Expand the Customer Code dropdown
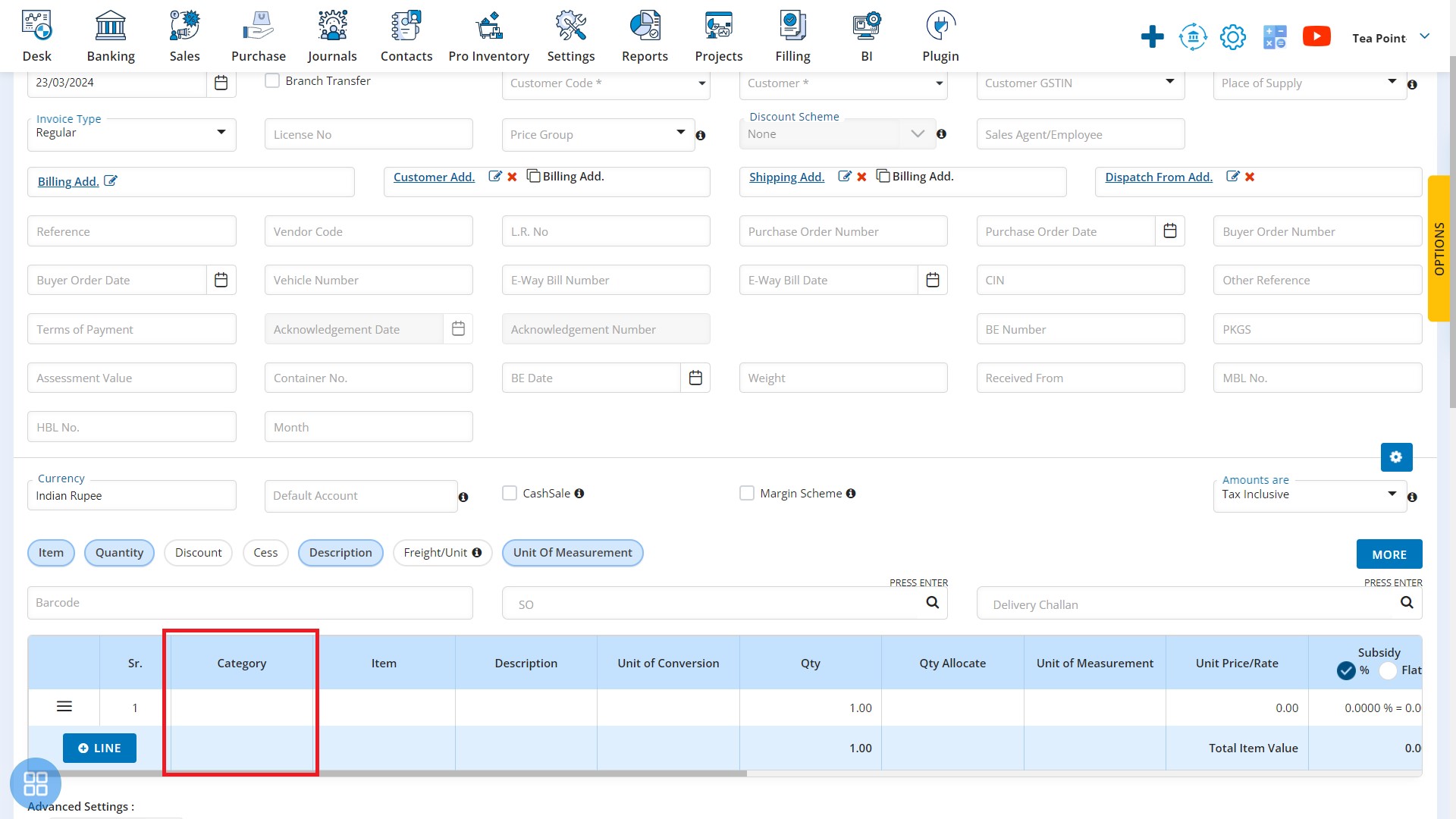Screen dimensions: 1456x819 pos(701,83)
